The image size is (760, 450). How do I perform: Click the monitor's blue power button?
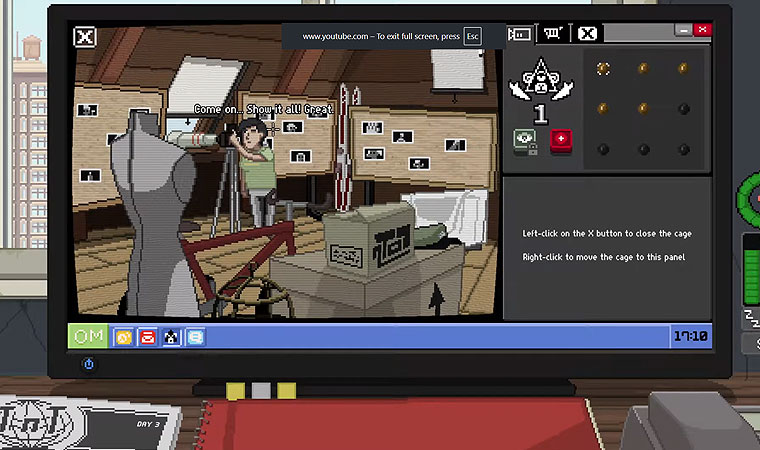point(89,364)
